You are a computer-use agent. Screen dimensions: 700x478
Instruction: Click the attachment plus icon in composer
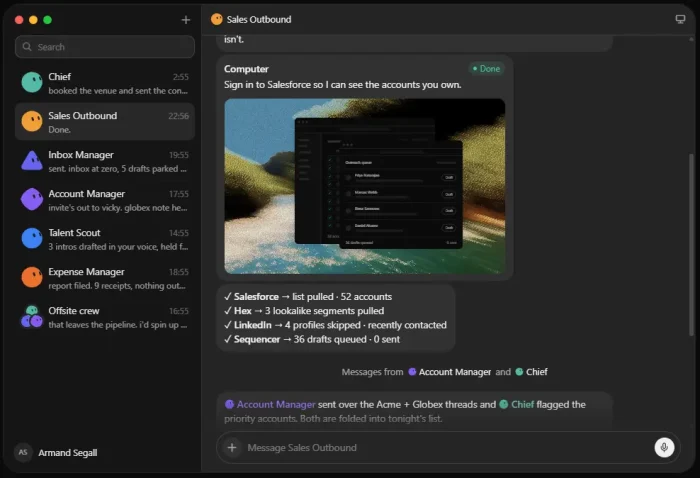(x=232, y=447)
